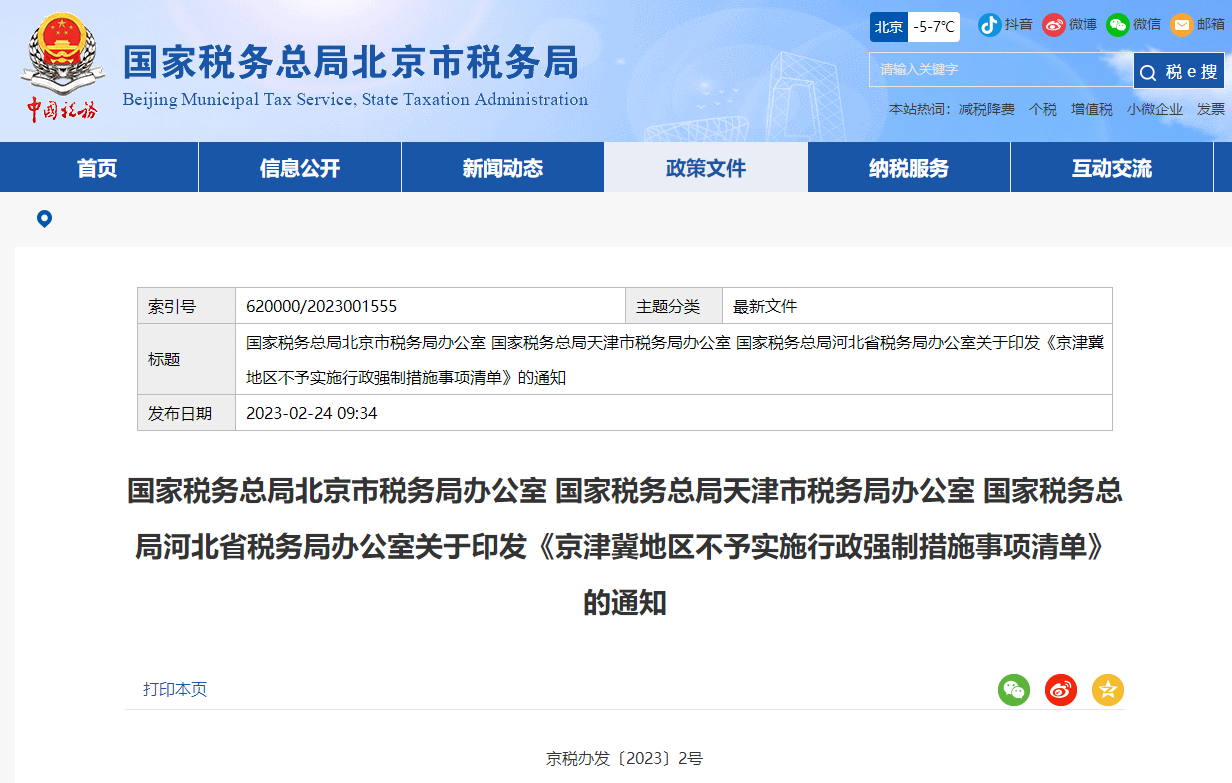Select publish date 2023-02-24 09:34
This screenshot has height=783, width=1232.
(x=311, y=413)
